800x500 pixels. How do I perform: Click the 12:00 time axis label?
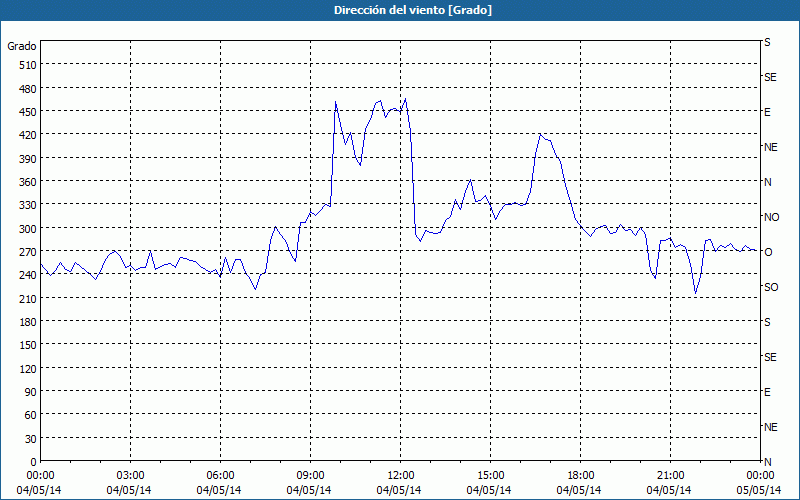pos(401,475)
